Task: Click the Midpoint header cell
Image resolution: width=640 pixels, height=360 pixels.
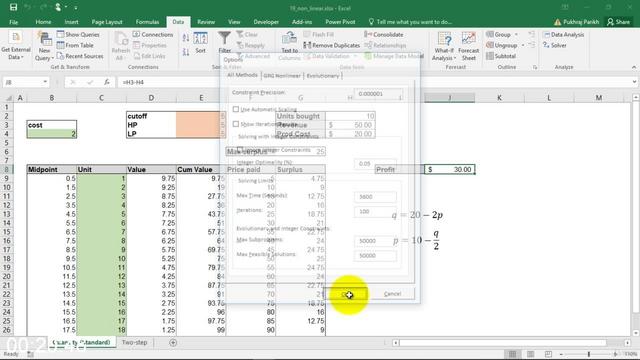Action: point(52,169)
